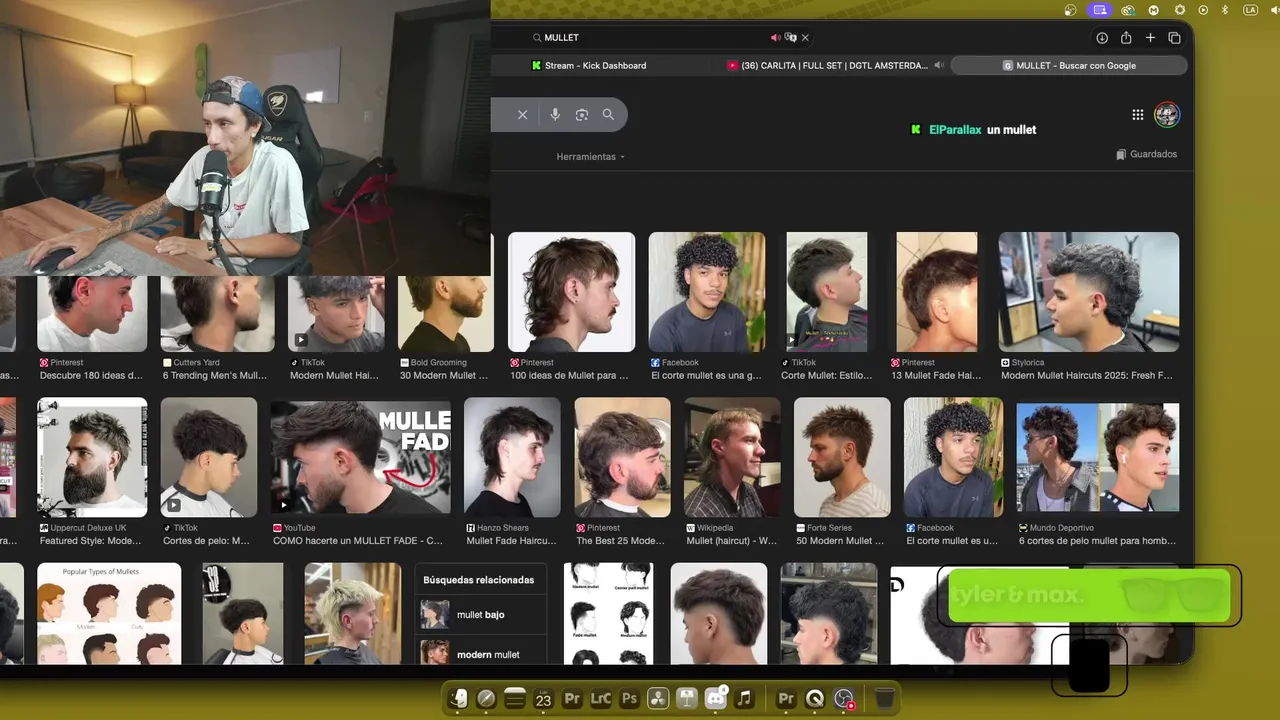Open Calendar showing 23 in Dock

543,699
